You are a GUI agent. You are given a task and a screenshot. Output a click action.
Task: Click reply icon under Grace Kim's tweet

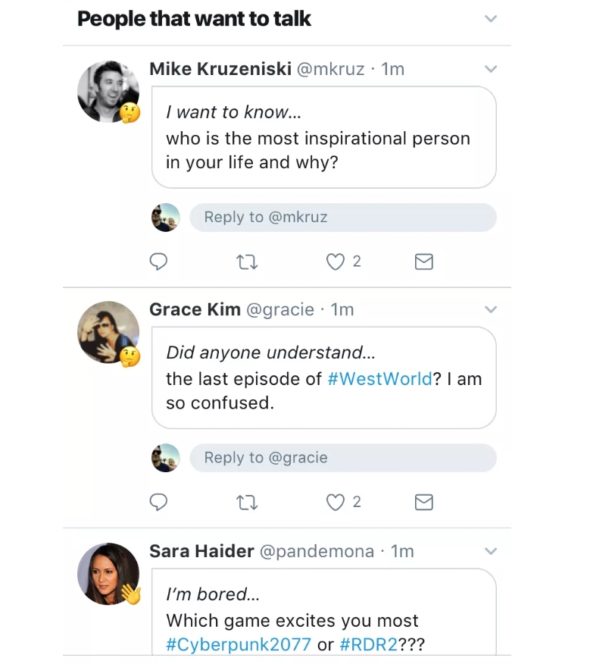point(158,502)
